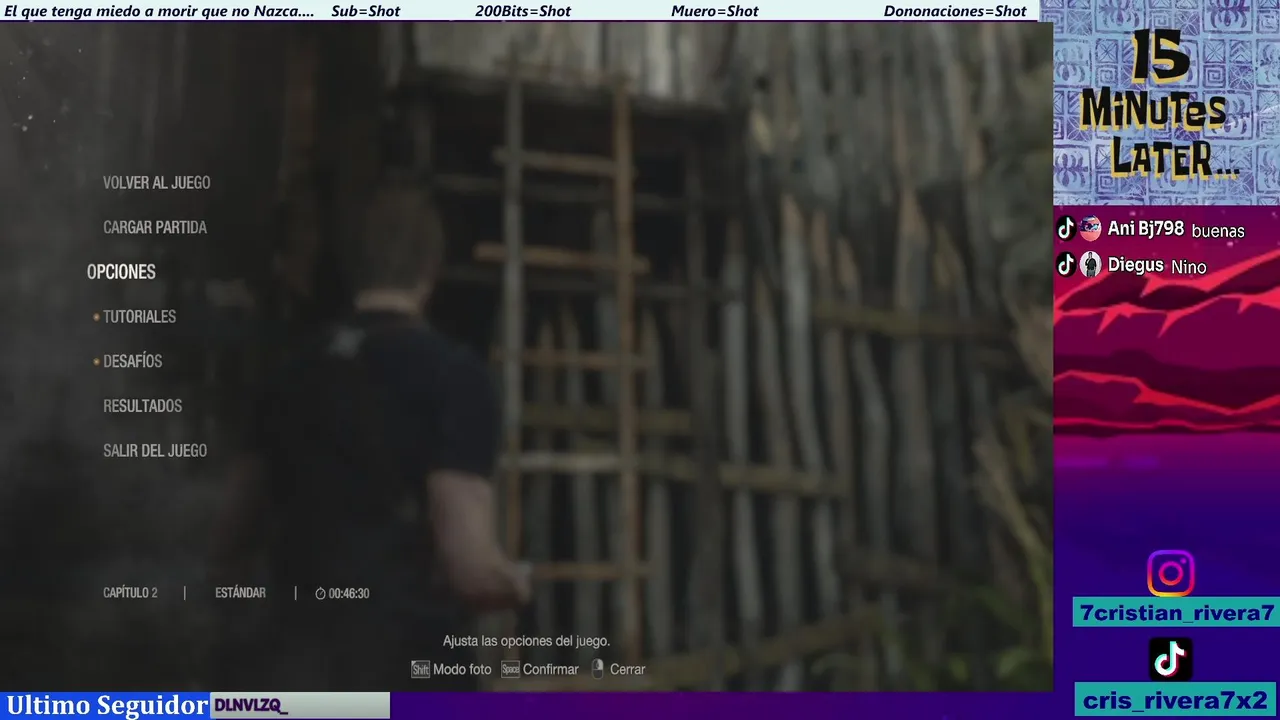
Task: Select Volver al Juego menu option
Action: click(156, 183)
